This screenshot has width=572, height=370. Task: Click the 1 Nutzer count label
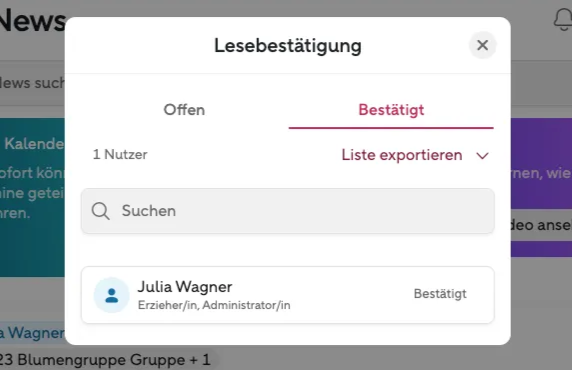[120, 154]
